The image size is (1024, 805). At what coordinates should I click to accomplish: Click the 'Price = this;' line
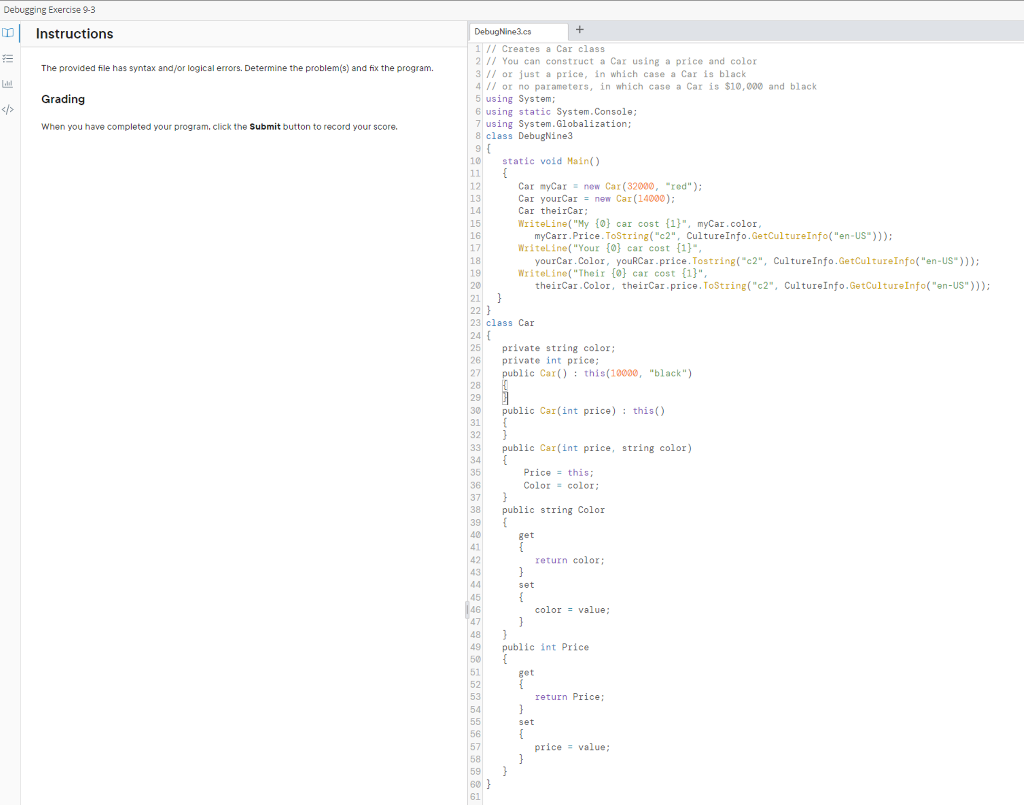pos(558,473)
